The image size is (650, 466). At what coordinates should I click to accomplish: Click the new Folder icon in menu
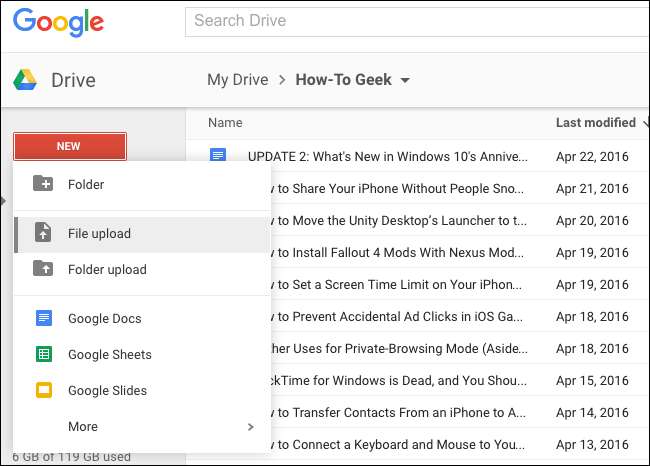[43, 184]
